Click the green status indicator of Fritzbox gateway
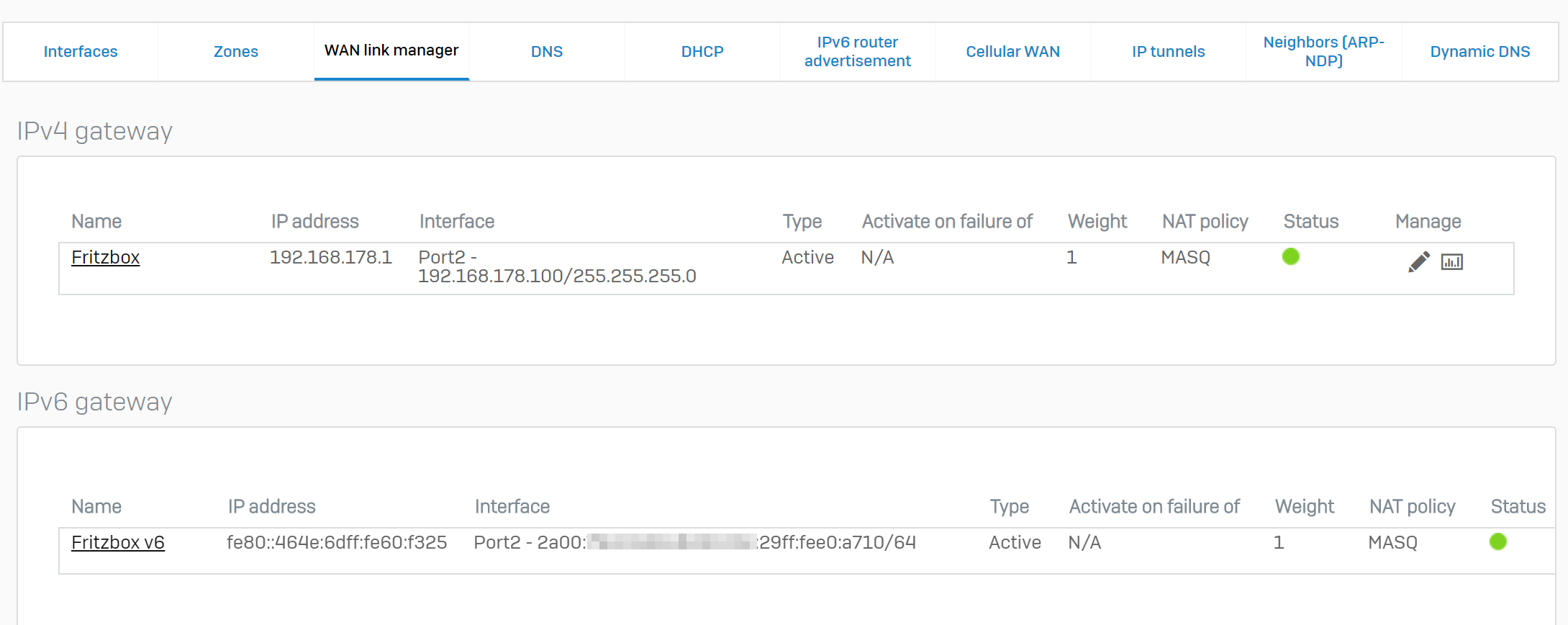 click(1290, 256)
